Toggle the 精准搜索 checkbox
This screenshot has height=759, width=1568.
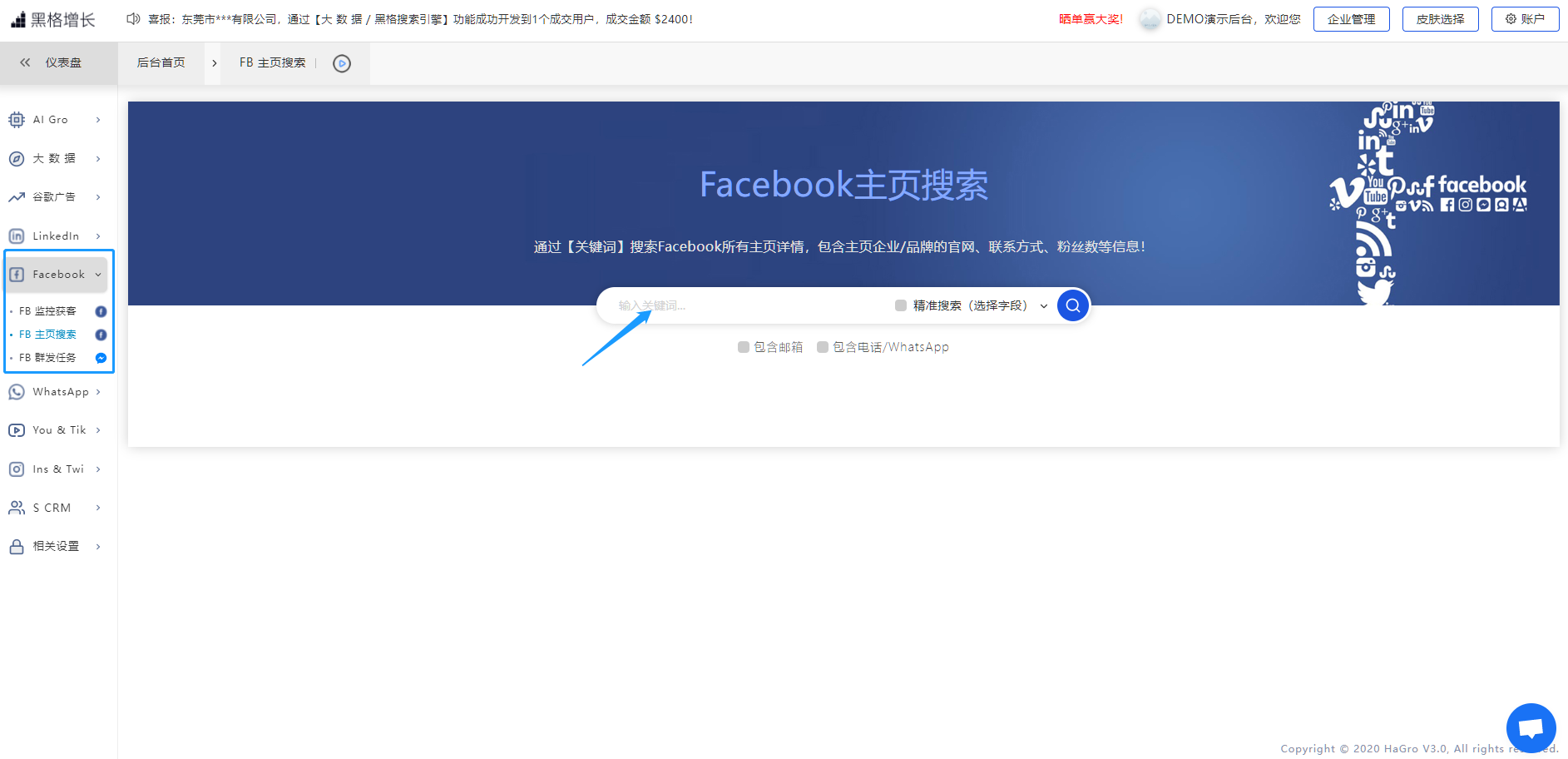click(x=901, y=305)
